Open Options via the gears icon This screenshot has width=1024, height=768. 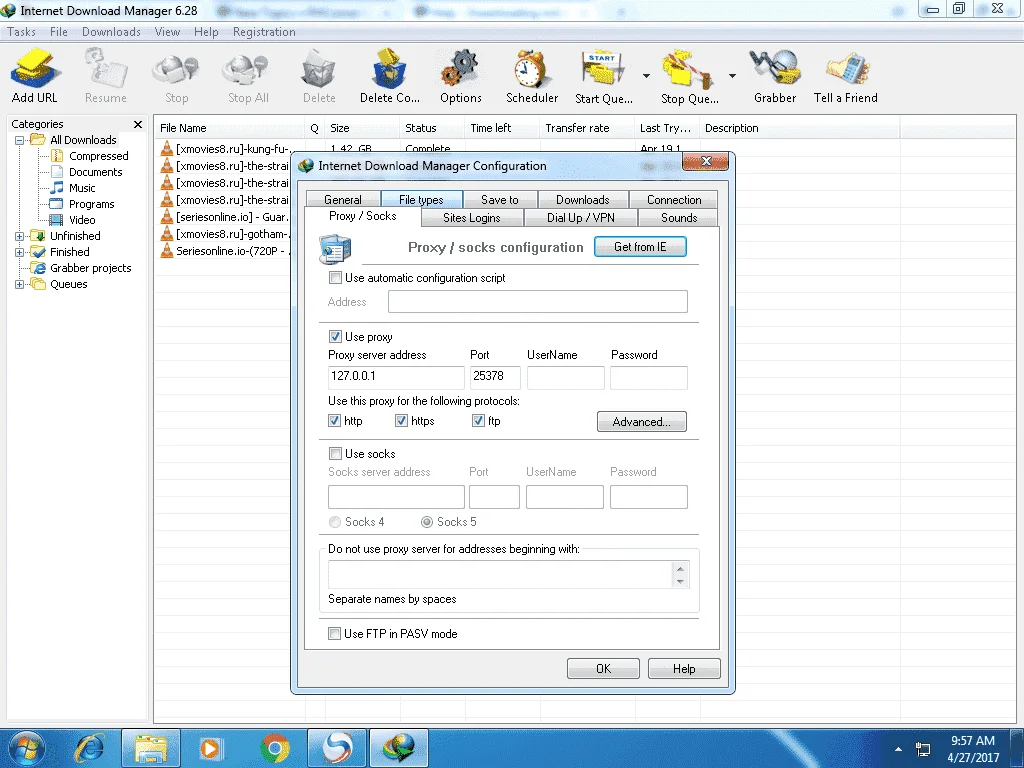pyautogui.click(x=460, y=69)
